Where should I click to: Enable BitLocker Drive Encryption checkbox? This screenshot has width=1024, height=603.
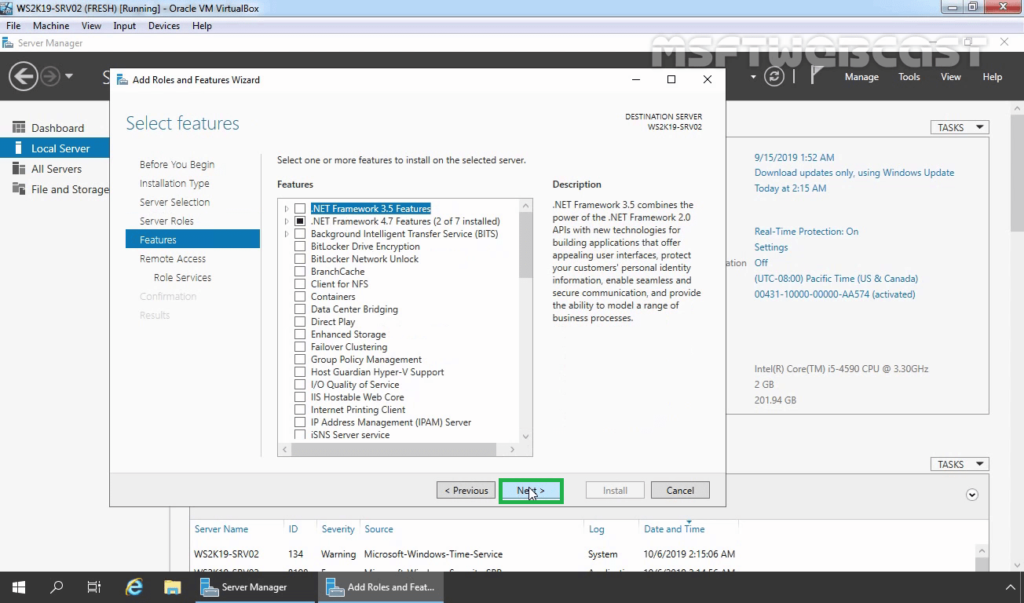click(300, 246)
